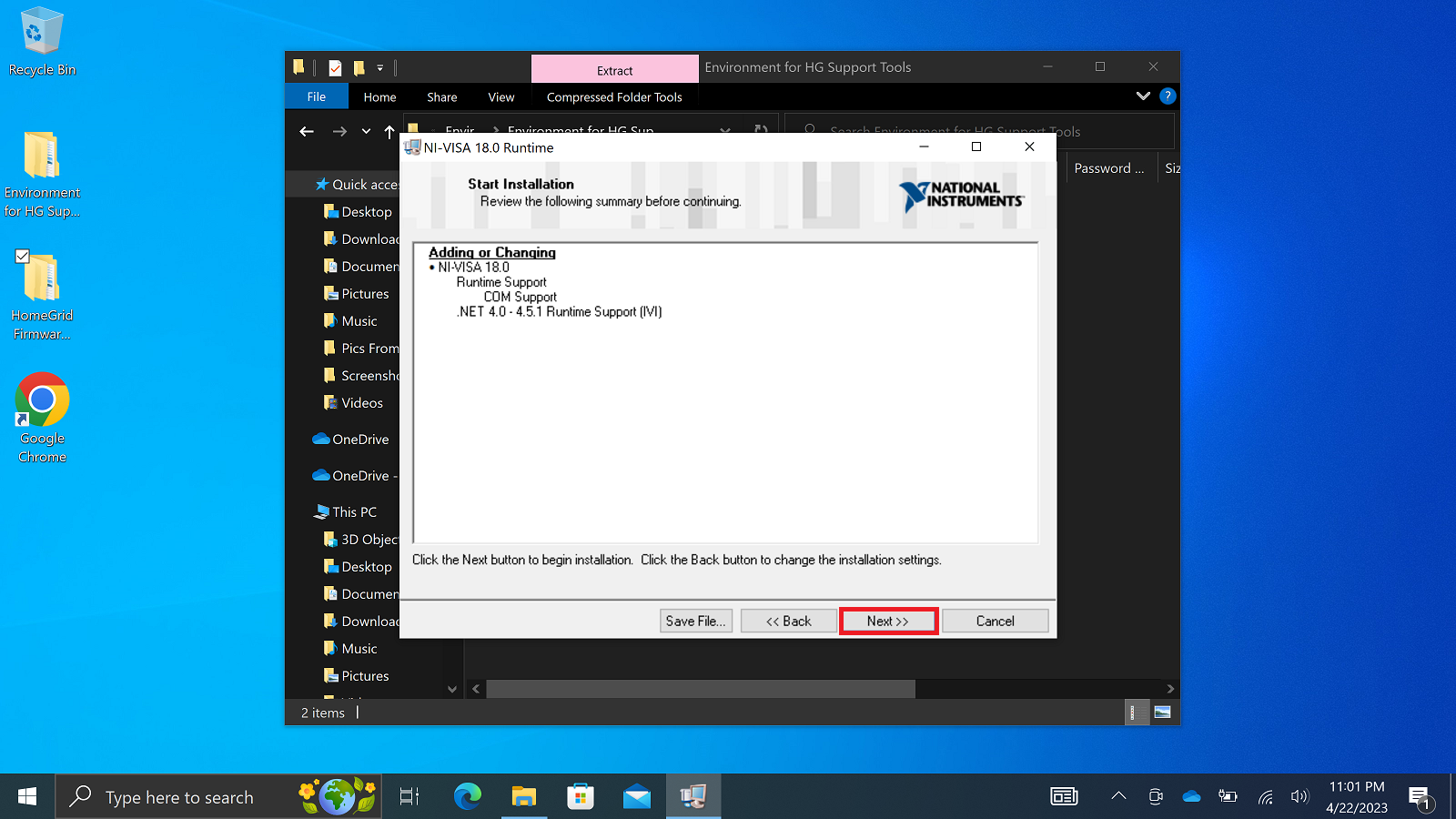
Task: Click News and interests taskbar icon
Action: (x=1064, y=796)
